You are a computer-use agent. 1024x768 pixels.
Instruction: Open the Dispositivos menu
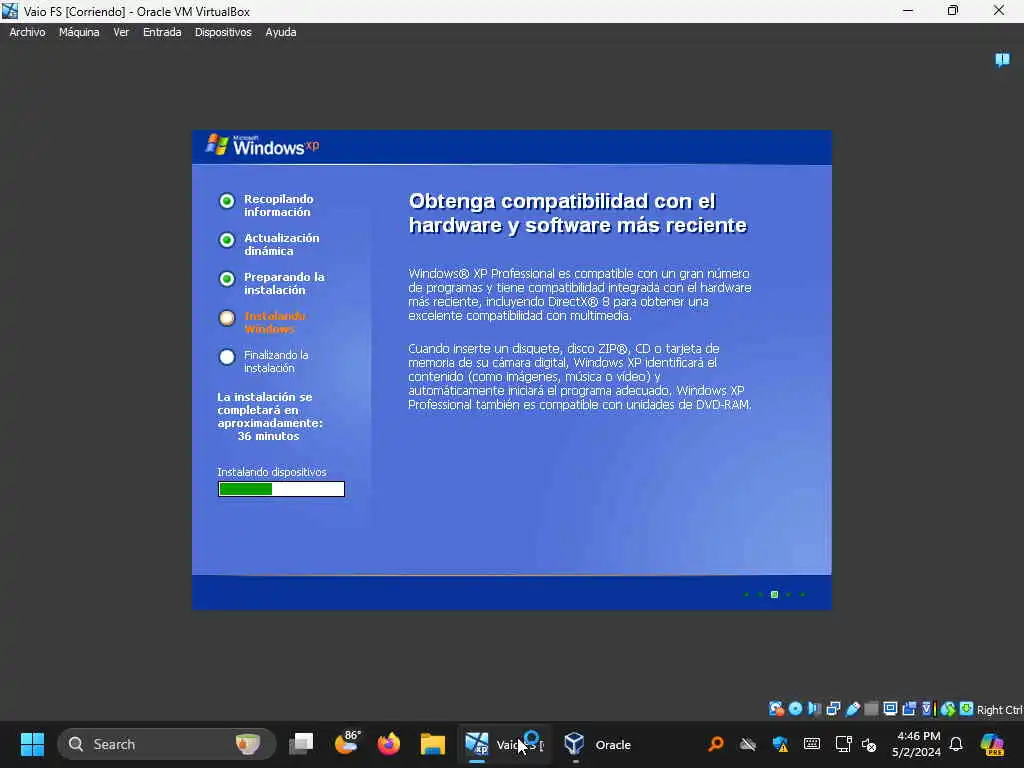click(223, 32)
